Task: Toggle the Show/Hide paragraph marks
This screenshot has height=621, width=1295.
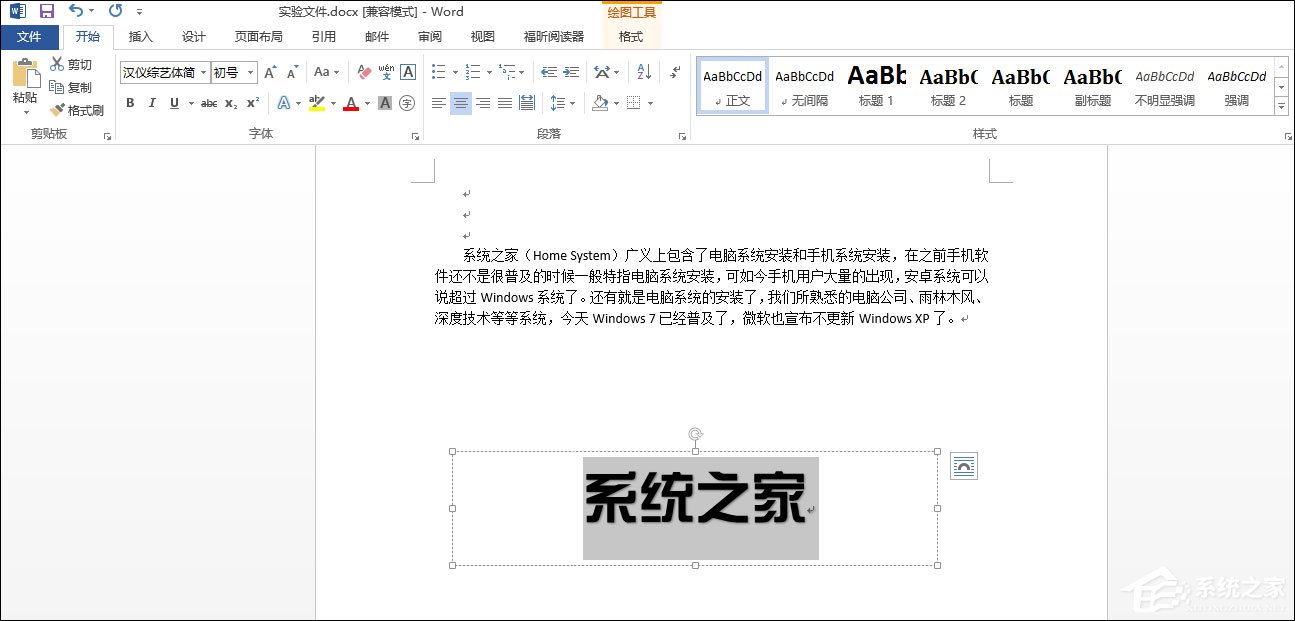Action: pos(674,73)
